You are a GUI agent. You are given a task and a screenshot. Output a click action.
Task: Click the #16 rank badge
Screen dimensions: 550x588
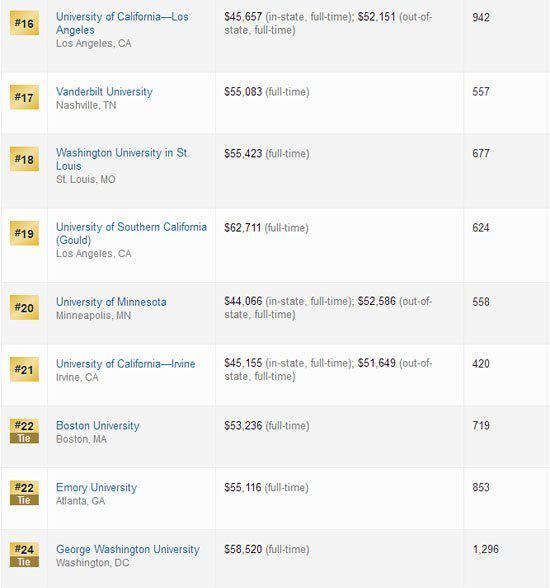click(24, 23)
